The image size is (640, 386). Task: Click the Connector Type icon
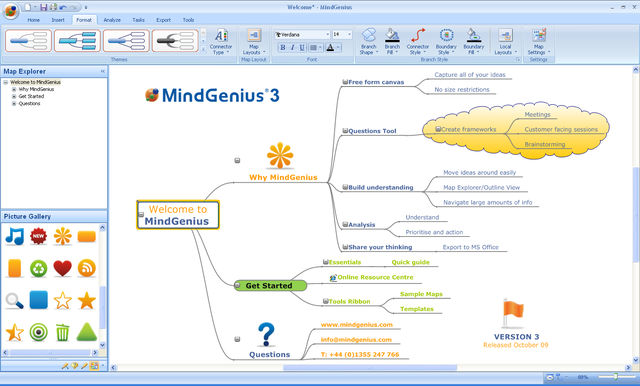click(221, 41)
